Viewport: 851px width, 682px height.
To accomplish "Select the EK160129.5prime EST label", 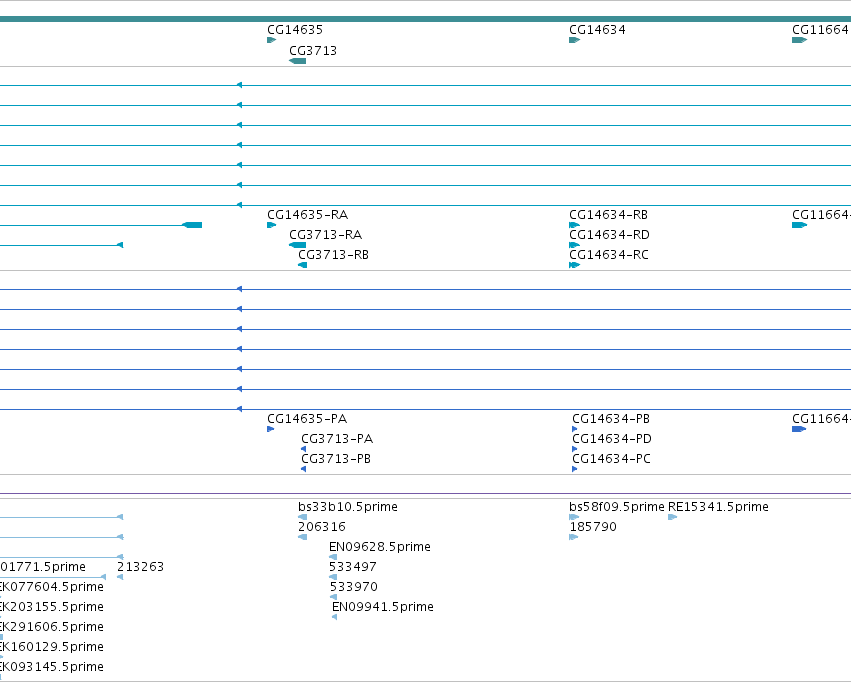I will pyautogui.click(x=51, y=647).
